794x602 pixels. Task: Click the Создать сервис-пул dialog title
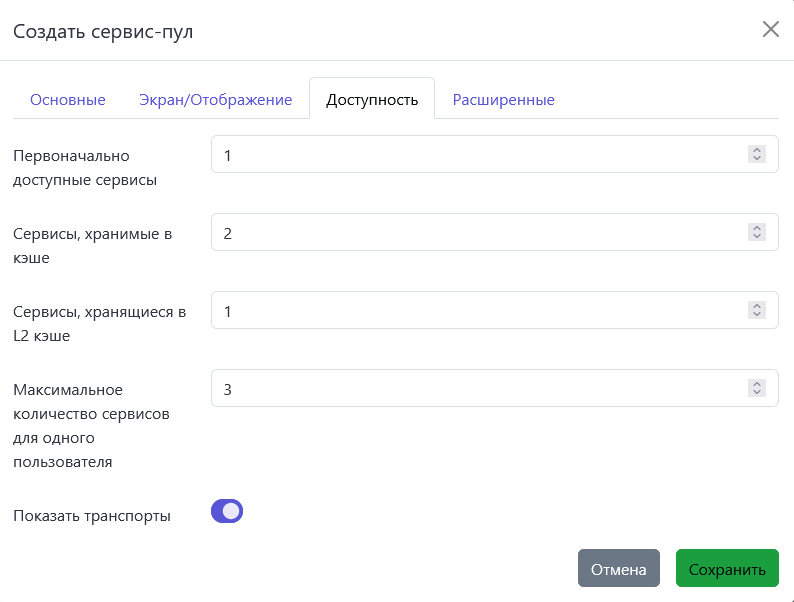(103, 31)
